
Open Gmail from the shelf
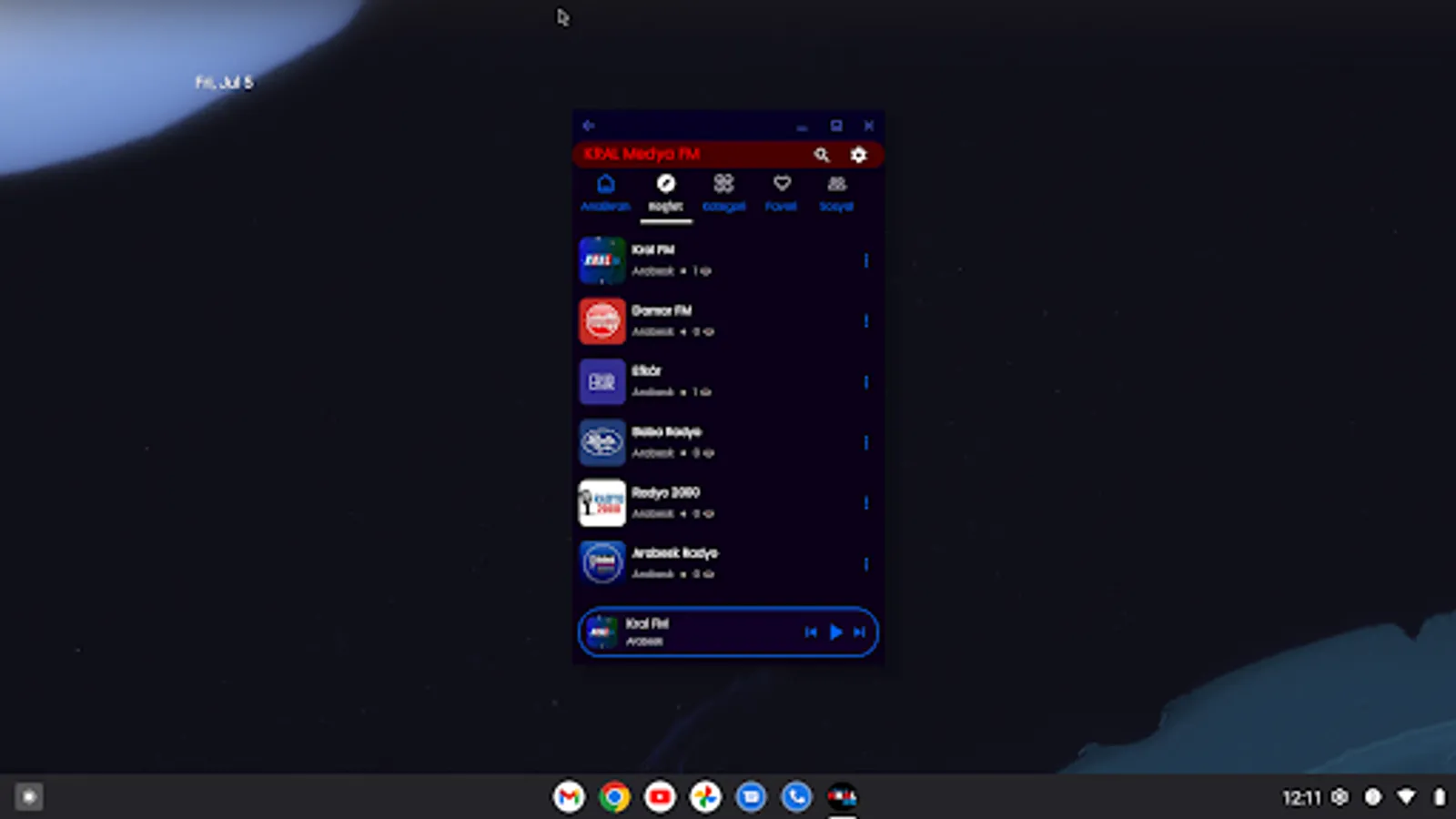[569, 796]
